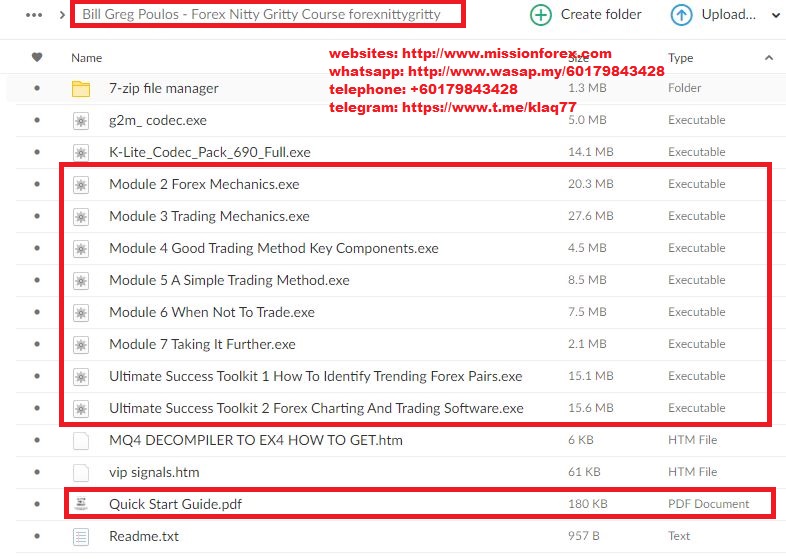Screen dimensions: 786x559
Task: Click the Module 2 Forex Mechanics.exe icon
Action: coord(81,184)
